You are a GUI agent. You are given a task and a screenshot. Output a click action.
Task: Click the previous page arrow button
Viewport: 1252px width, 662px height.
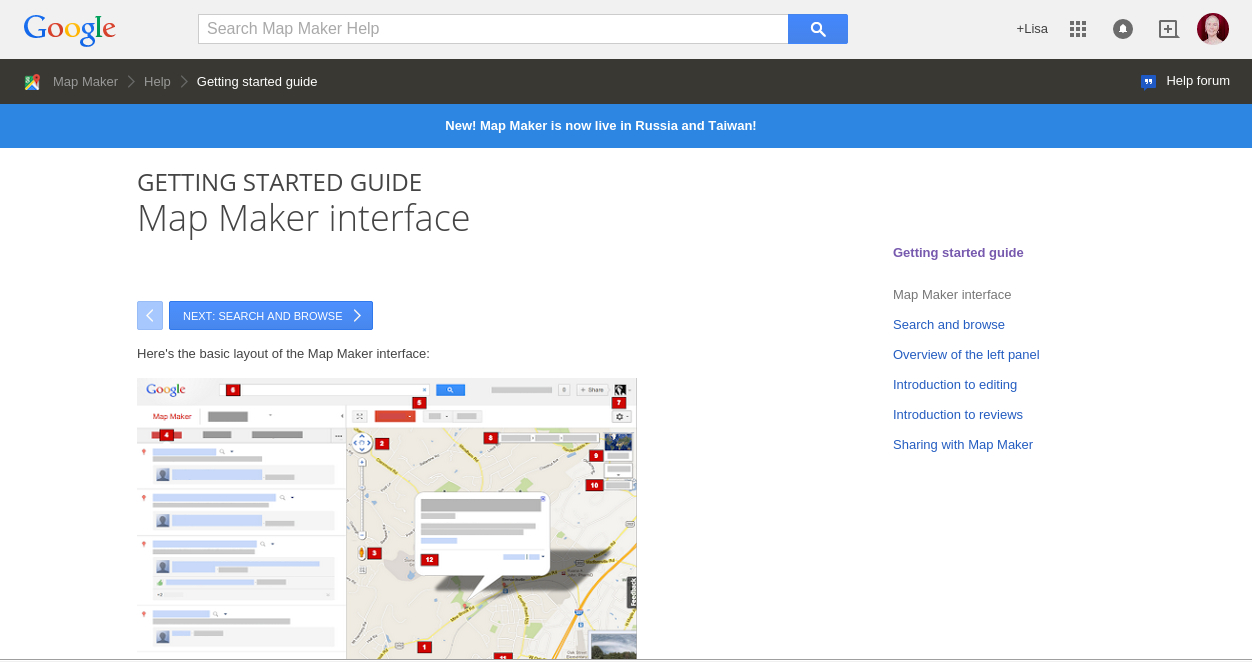(x=150, y=316)
